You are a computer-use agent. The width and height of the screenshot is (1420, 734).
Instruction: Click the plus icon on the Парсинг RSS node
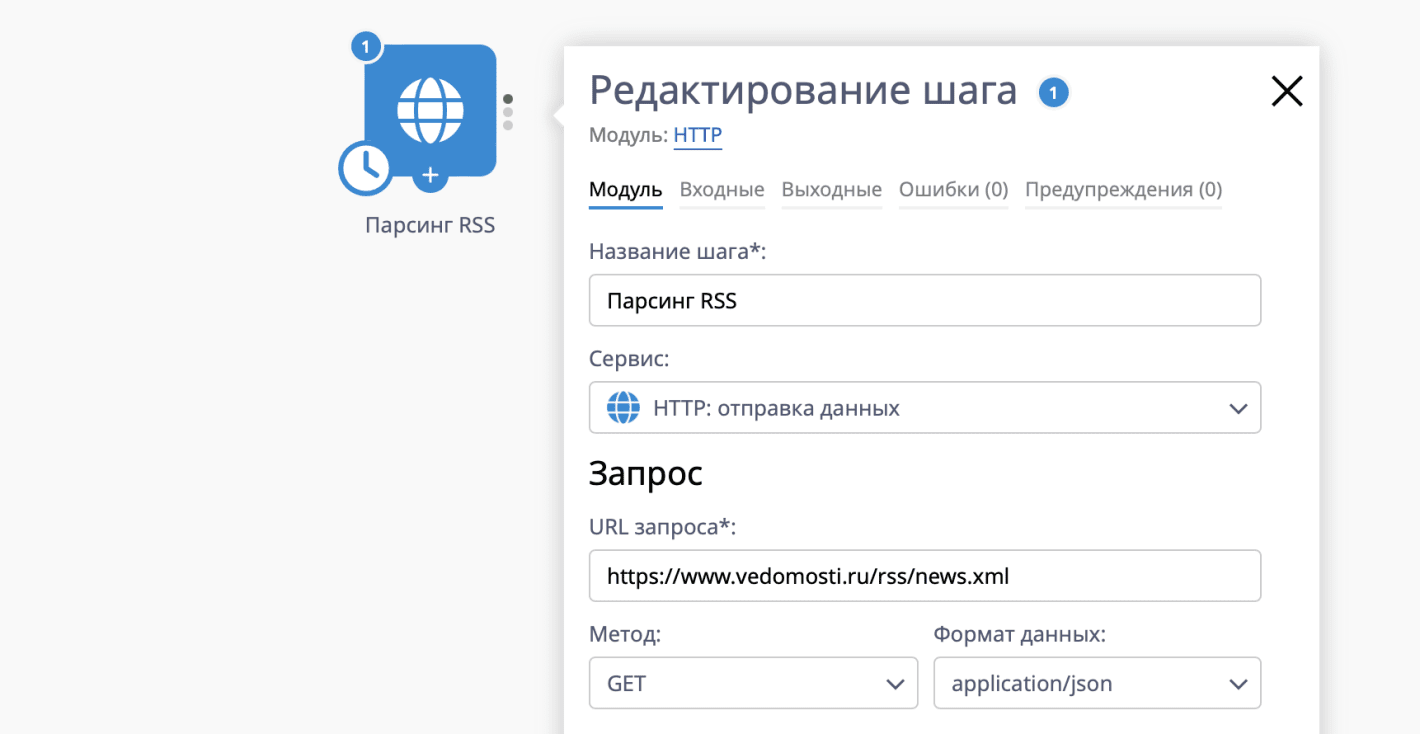(429, 175)
